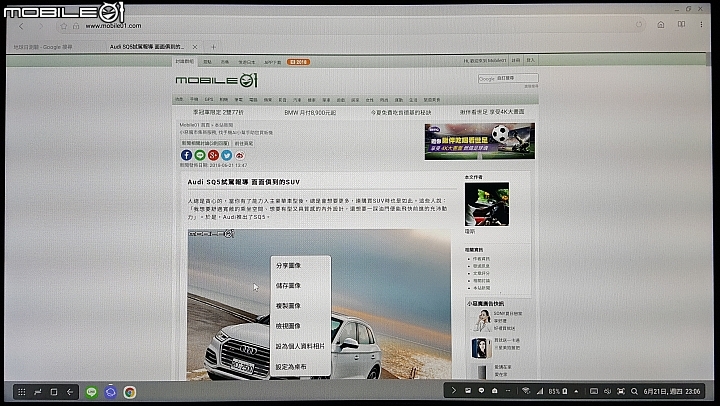Screen dimensions: 720x406
Task: Click the soccer ball banner ad
Action: coord(479,141)
